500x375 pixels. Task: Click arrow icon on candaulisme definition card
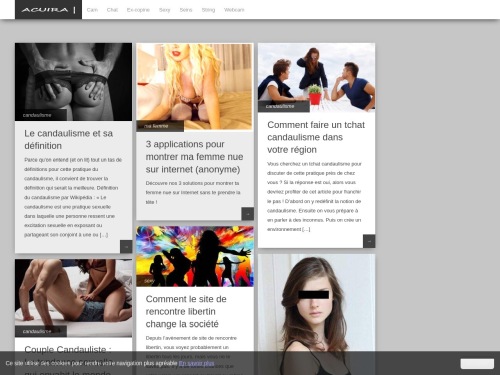126,247
